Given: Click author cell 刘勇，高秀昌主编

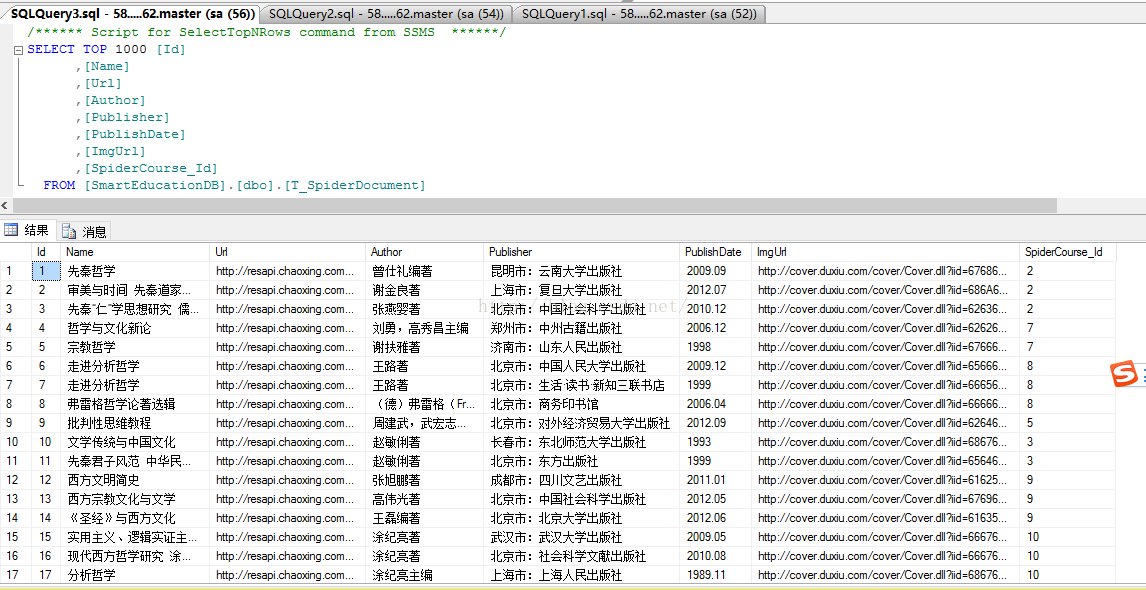Looking at the screenshot, I should click(425, 328).
